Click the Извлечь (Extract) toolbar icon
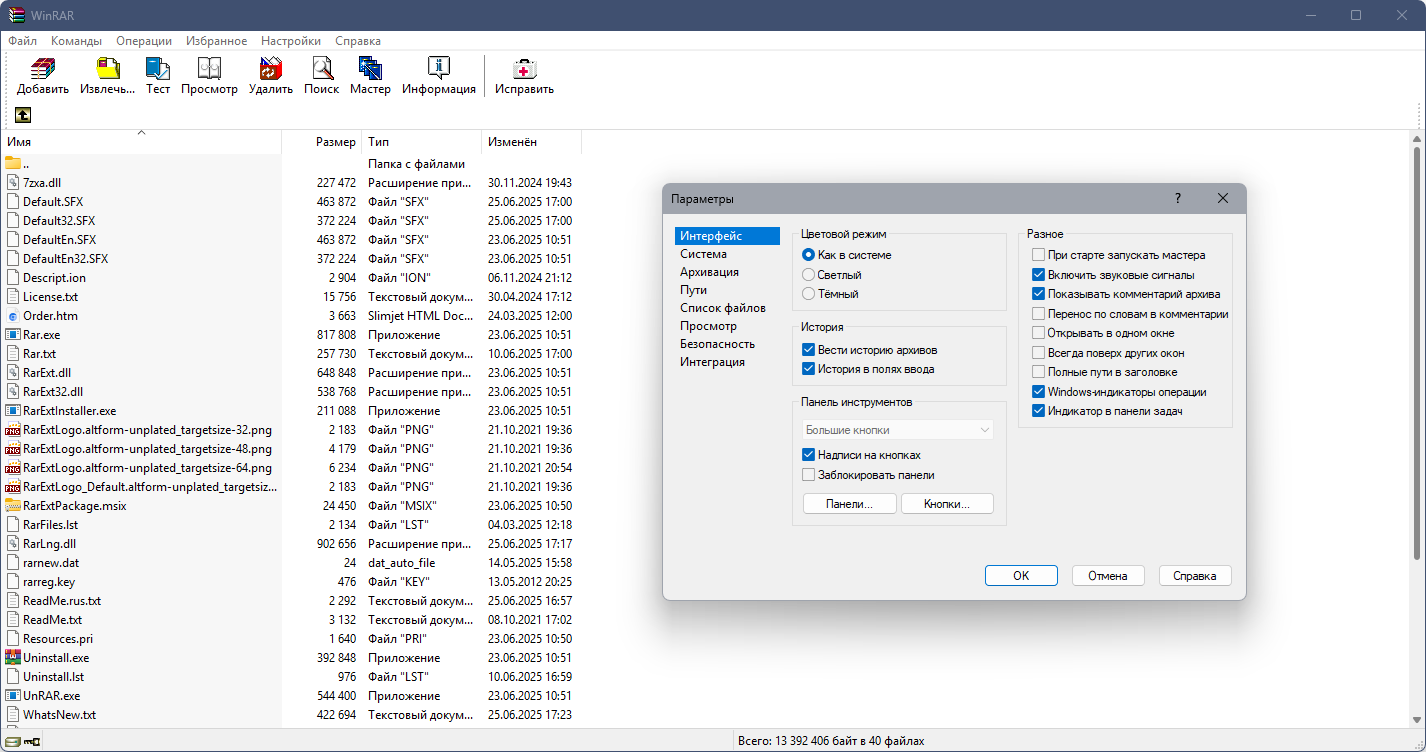Viewport: 1426px width, 752px height. [108, 69]
